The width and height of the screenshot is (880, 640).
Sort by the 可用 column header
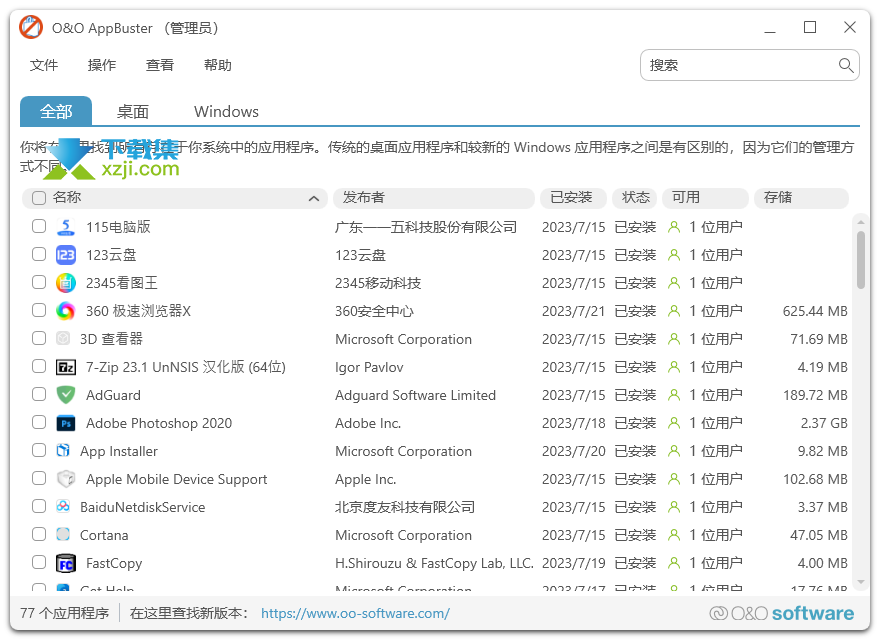pos(705,198)
